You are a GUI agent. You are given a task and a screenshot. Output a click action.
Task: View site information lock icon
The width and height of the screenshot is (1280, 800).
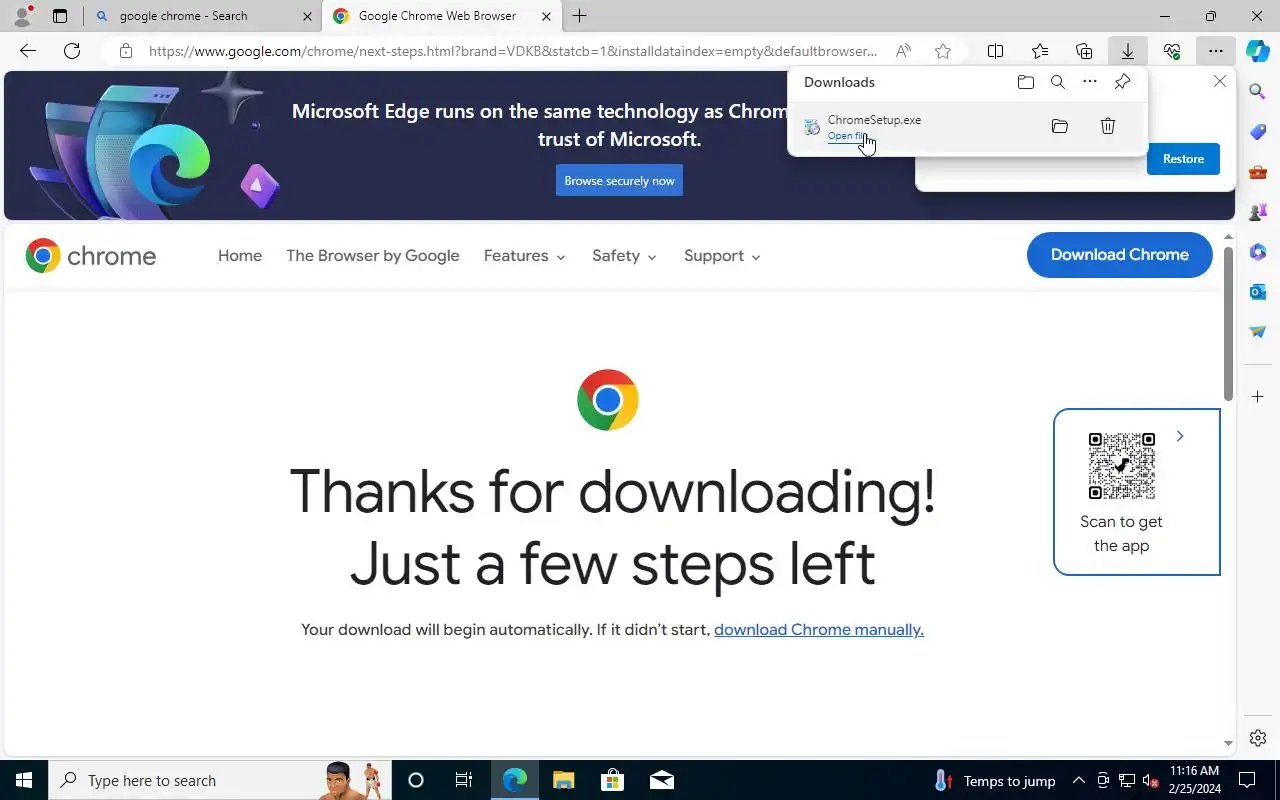(125, 51)
